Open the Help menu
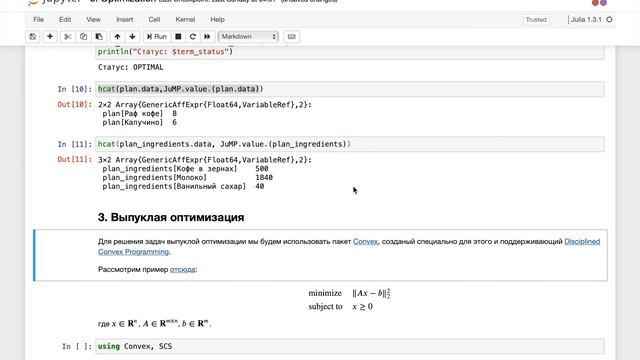Screen dimensions: 640x360 pyautogui.click(x=218, y=20)
